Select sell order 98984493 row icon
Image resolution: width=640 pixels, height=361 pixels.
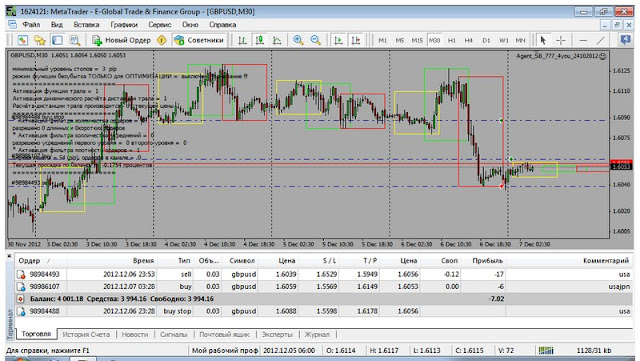pos(21,274)
